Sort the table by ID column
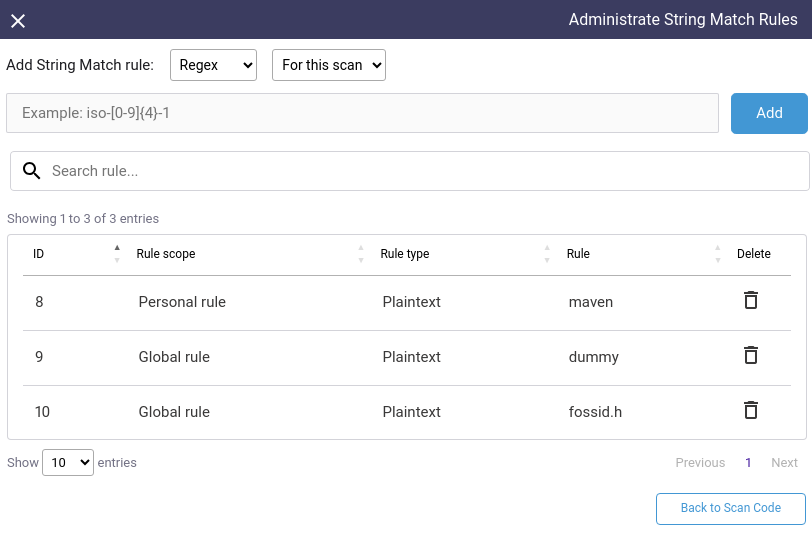 click(x=117, y=254)
